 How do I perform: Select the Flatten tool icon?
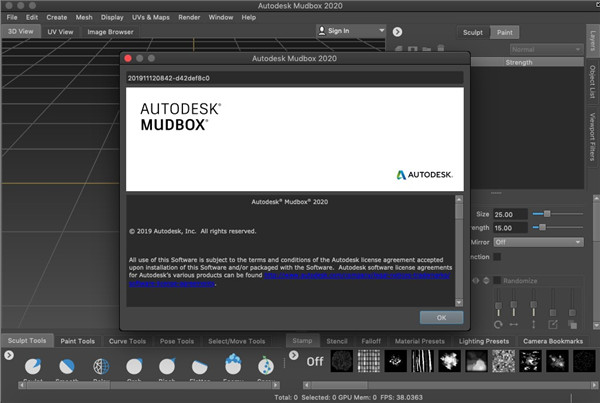[x=200, y=367]
